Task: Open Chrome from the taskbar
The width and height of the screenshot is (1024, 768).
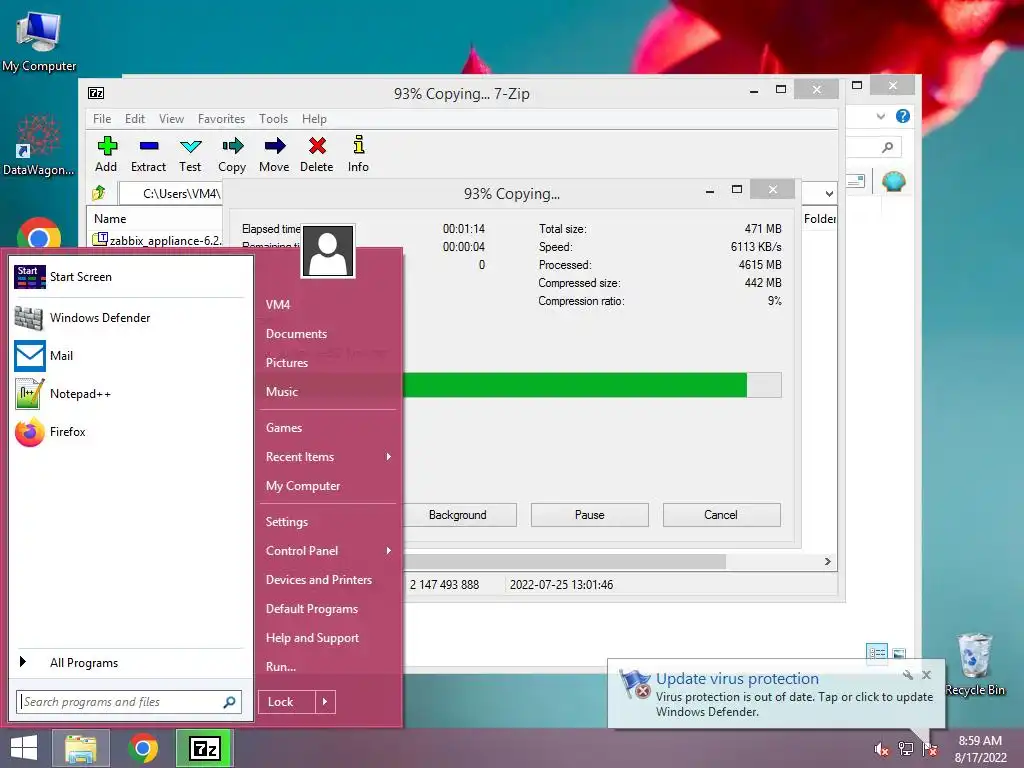Action: 143,748
